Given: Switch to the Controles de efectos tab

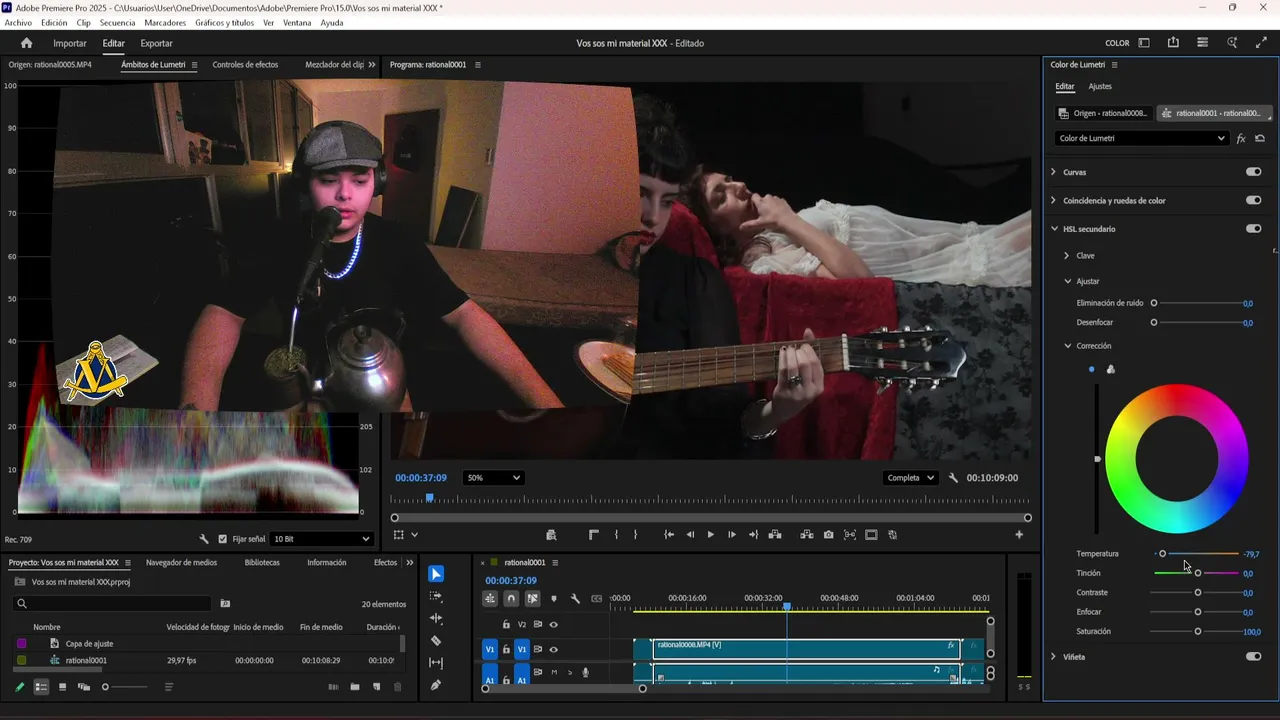Looking at the screenshot, I should coord(245,65).
